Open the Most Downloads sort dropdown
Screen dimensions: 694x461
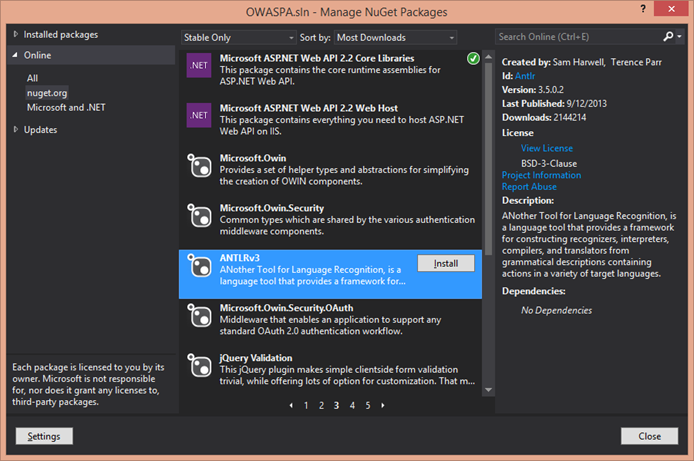point(393,37)
